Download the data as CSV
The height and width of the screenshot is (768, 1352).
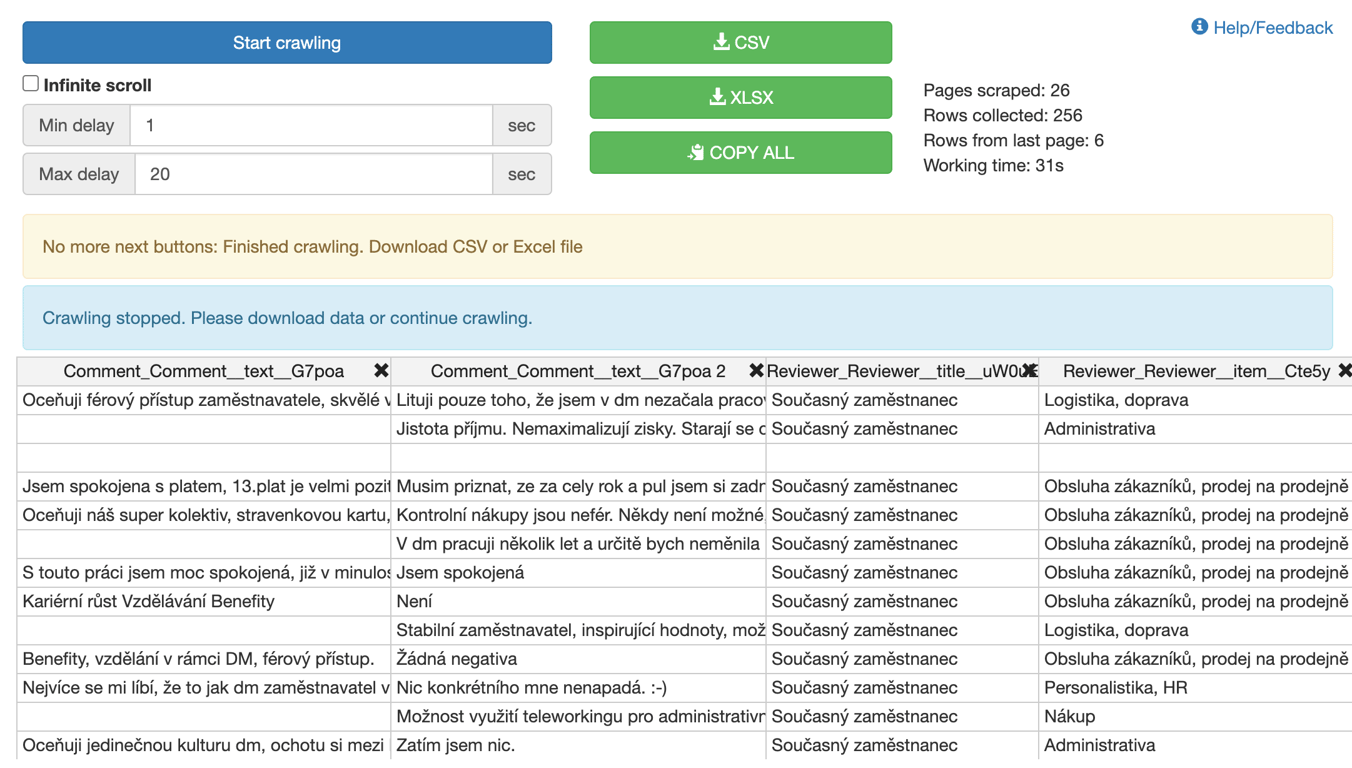point(741,43)
